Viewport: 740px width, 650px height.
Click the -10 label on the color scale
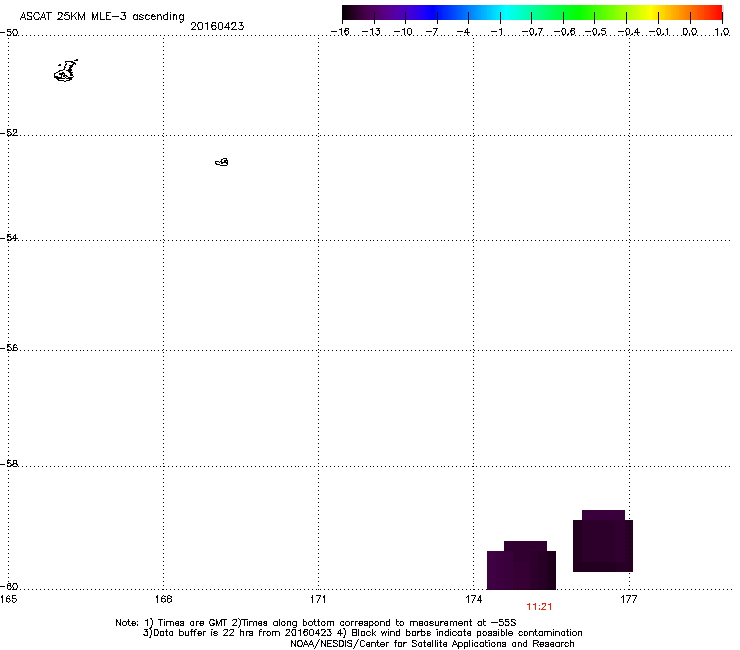click(403, 32)
